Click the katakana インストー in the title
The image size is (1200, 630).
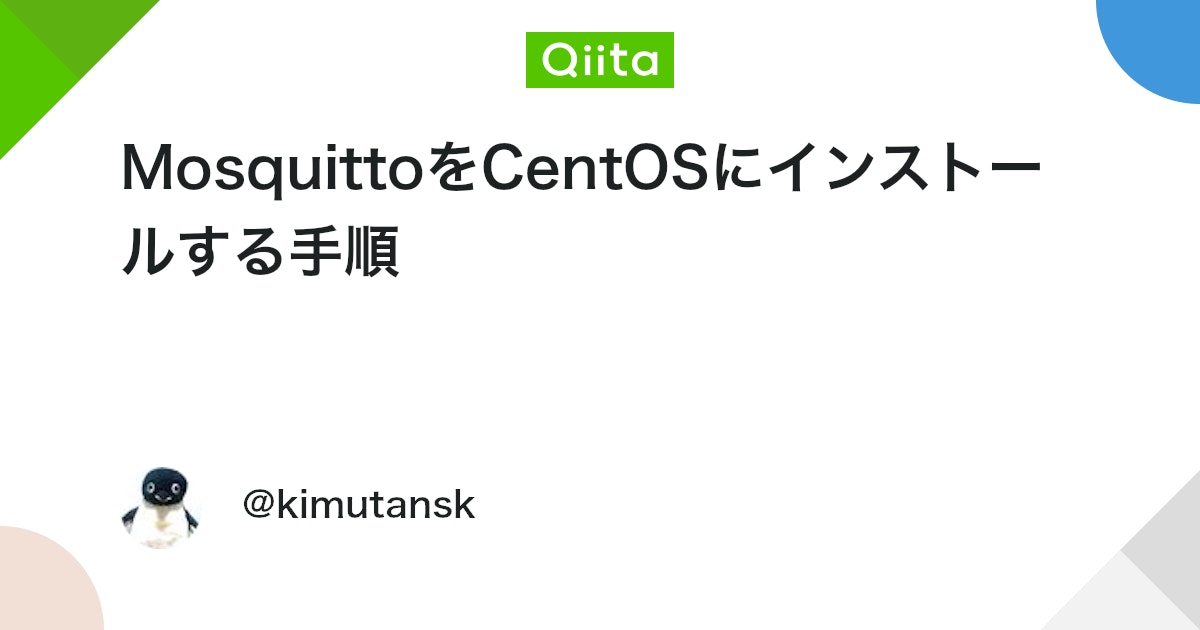click(907, 170)
